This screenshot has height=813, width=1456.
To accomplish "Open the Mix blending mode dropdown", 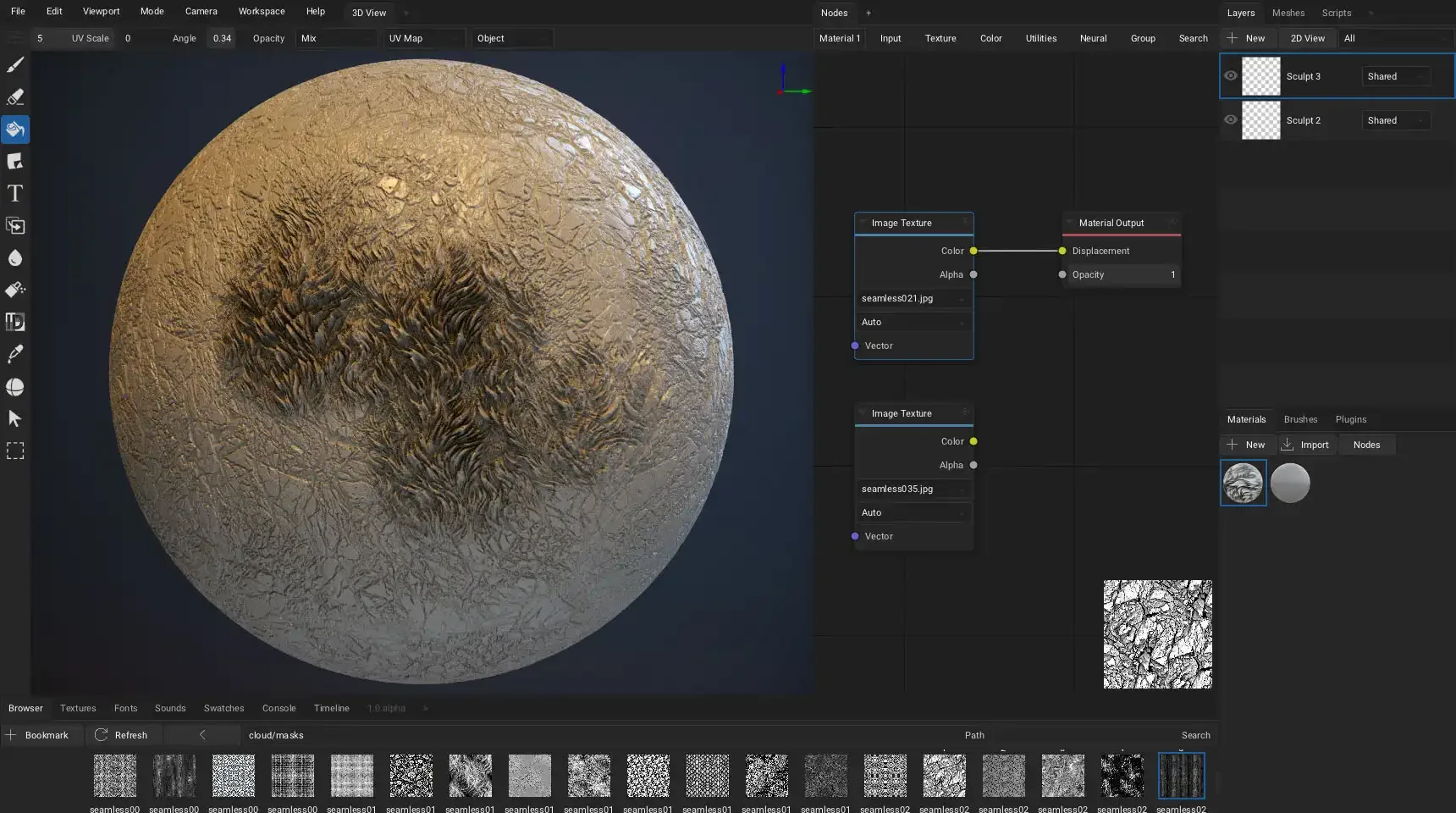I will (337, 38).
